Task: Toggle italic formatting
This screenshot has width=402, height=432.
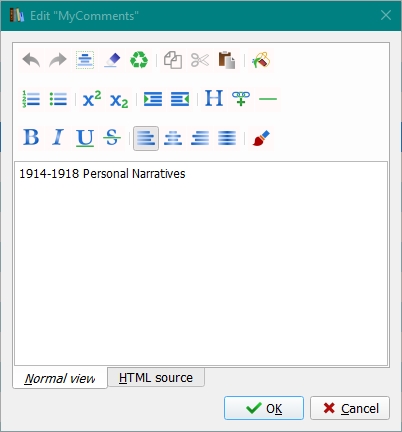Action: pyautogui.click(x=58, y=138)
